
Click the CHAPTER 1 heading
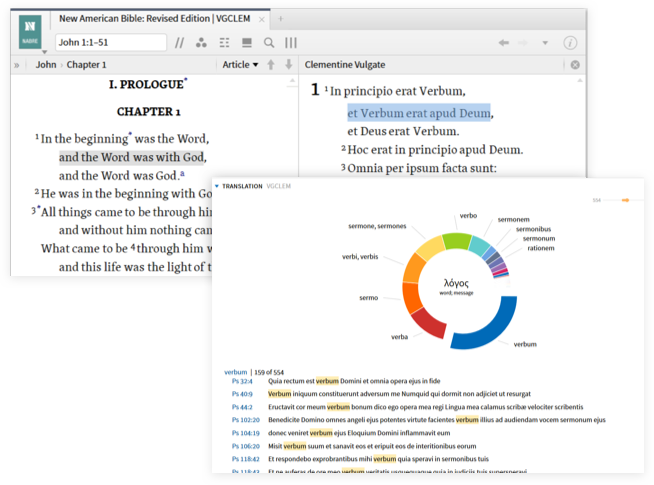pos(148,112)
